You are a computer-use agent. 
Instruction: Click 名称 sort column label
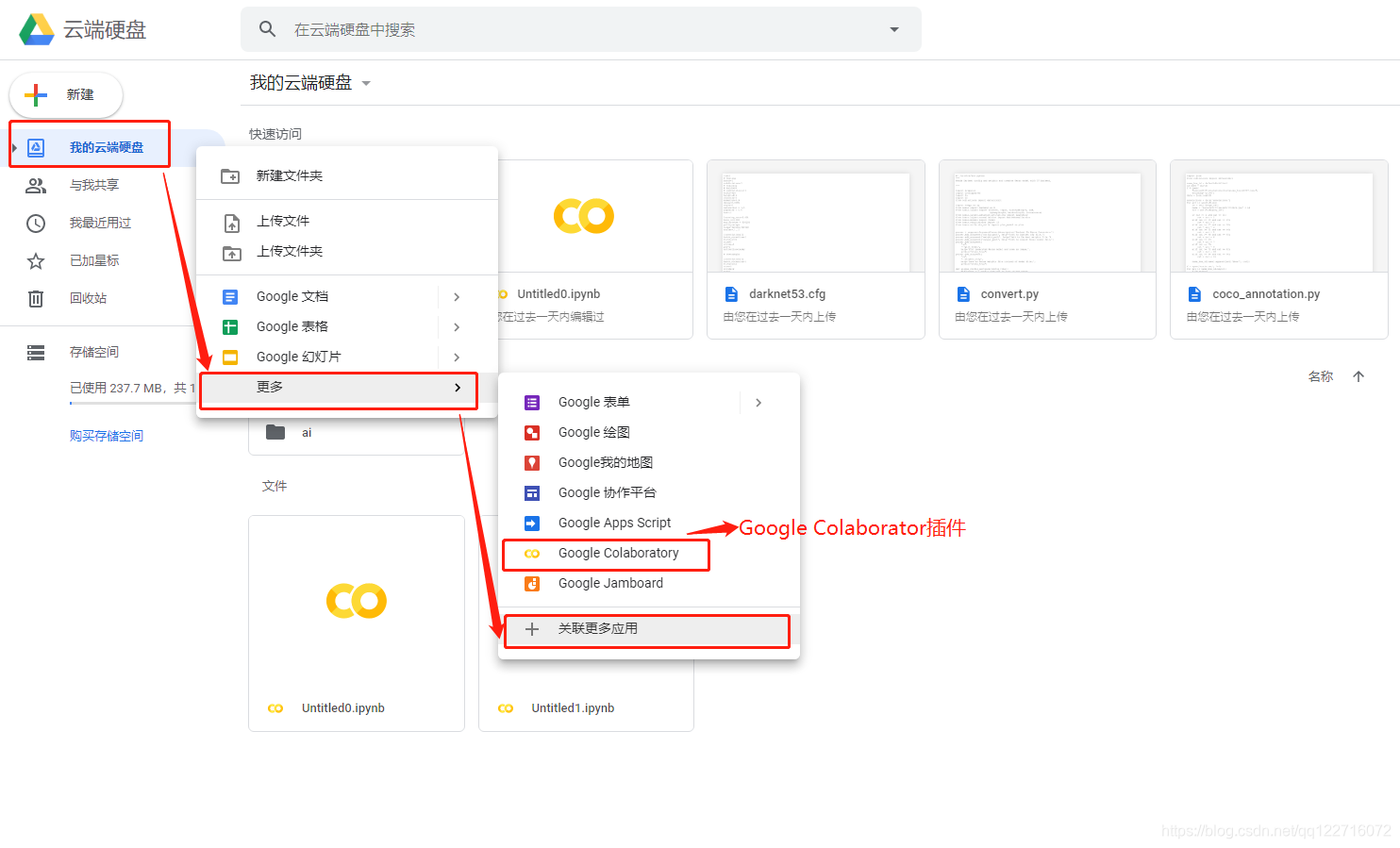pyautogui.click(x=1321, y=376)
